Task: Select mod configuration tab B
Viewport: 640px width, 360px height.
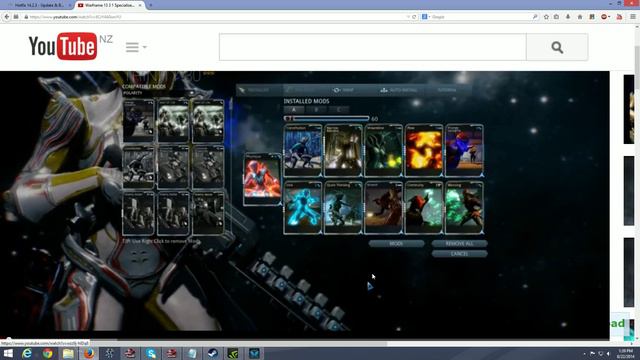Action: pos(316,110)
